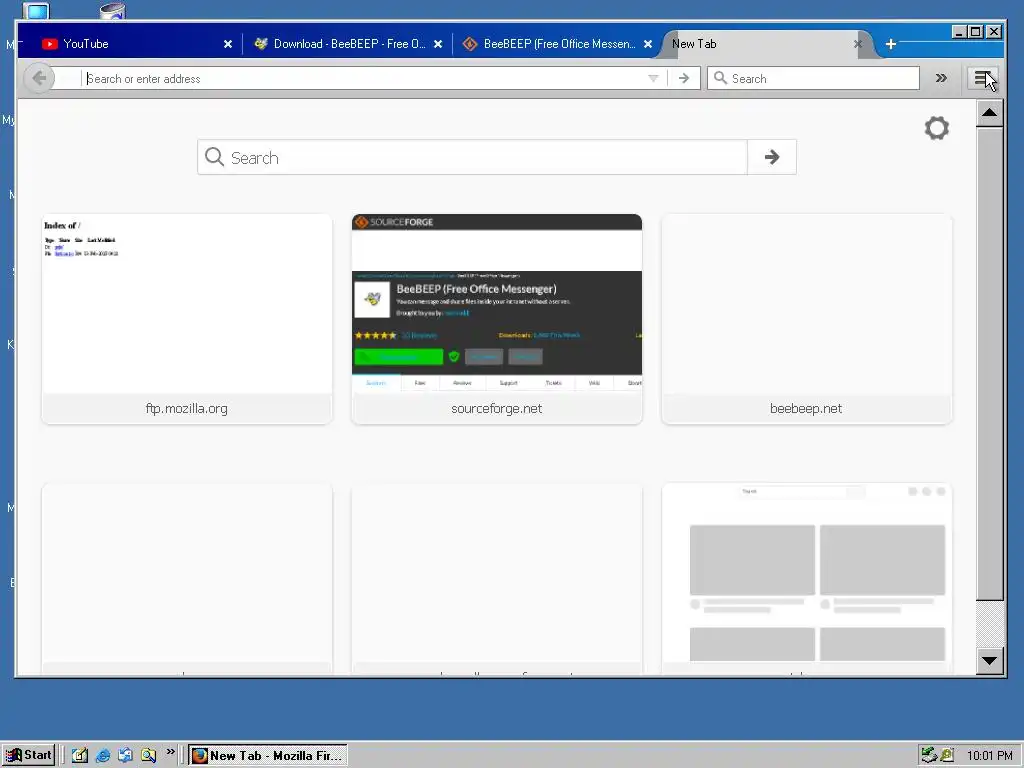Click the monitor desktop icon above Firefox
This screenshot has width=1024, height=768.
tap(36, 10)
